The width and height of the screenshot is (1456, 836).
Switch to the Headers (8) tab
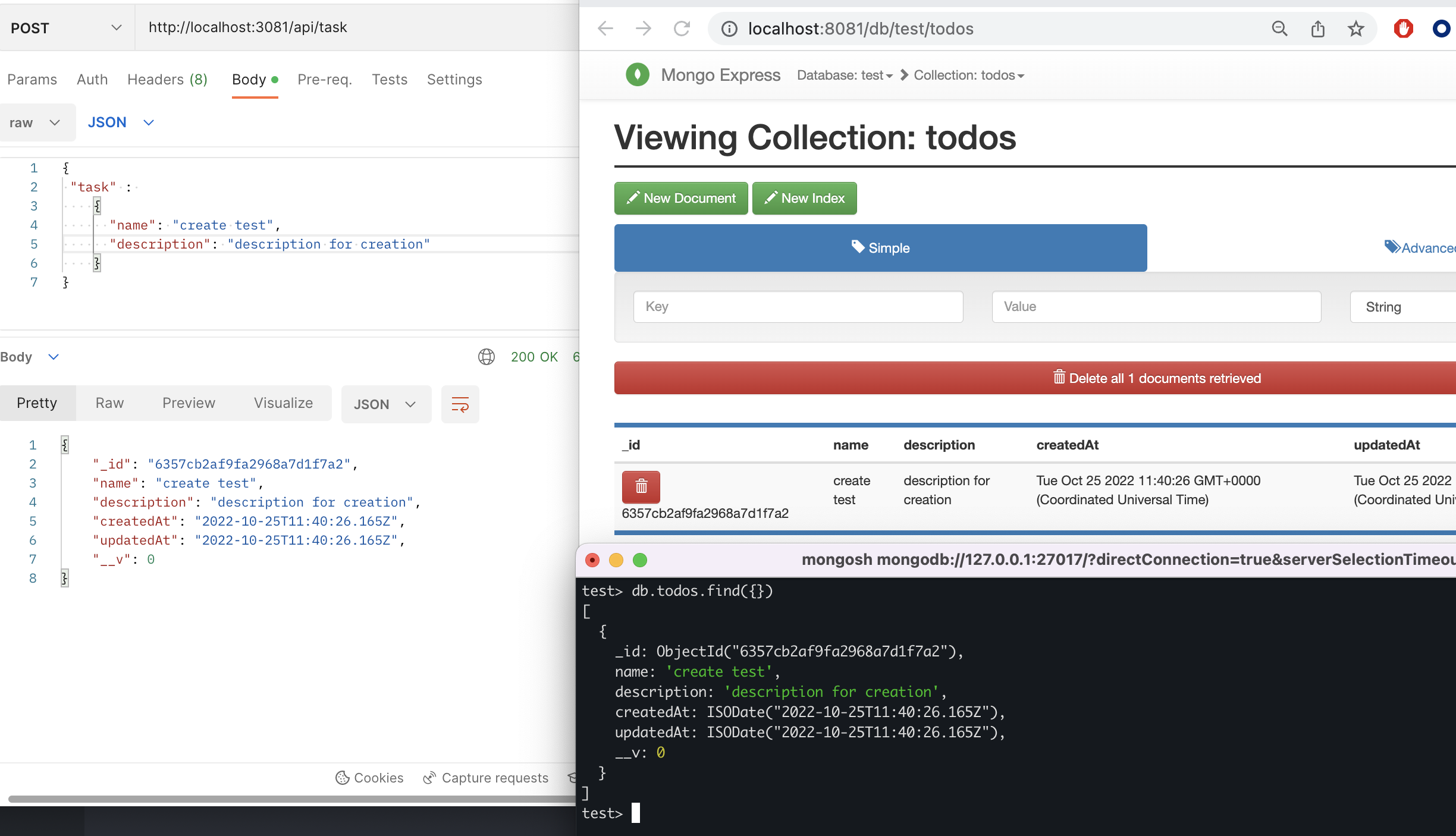(x=167, y=80)
